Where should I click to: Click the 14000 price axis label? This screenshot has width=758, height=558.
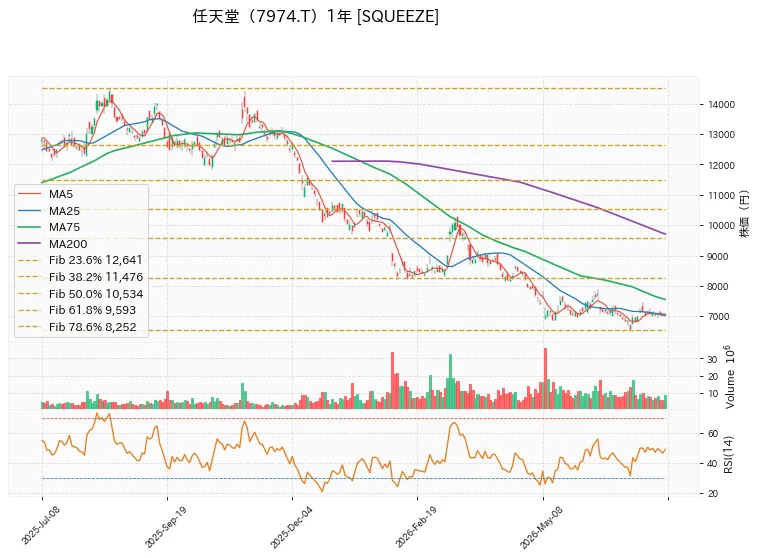[x=722, y=104]
